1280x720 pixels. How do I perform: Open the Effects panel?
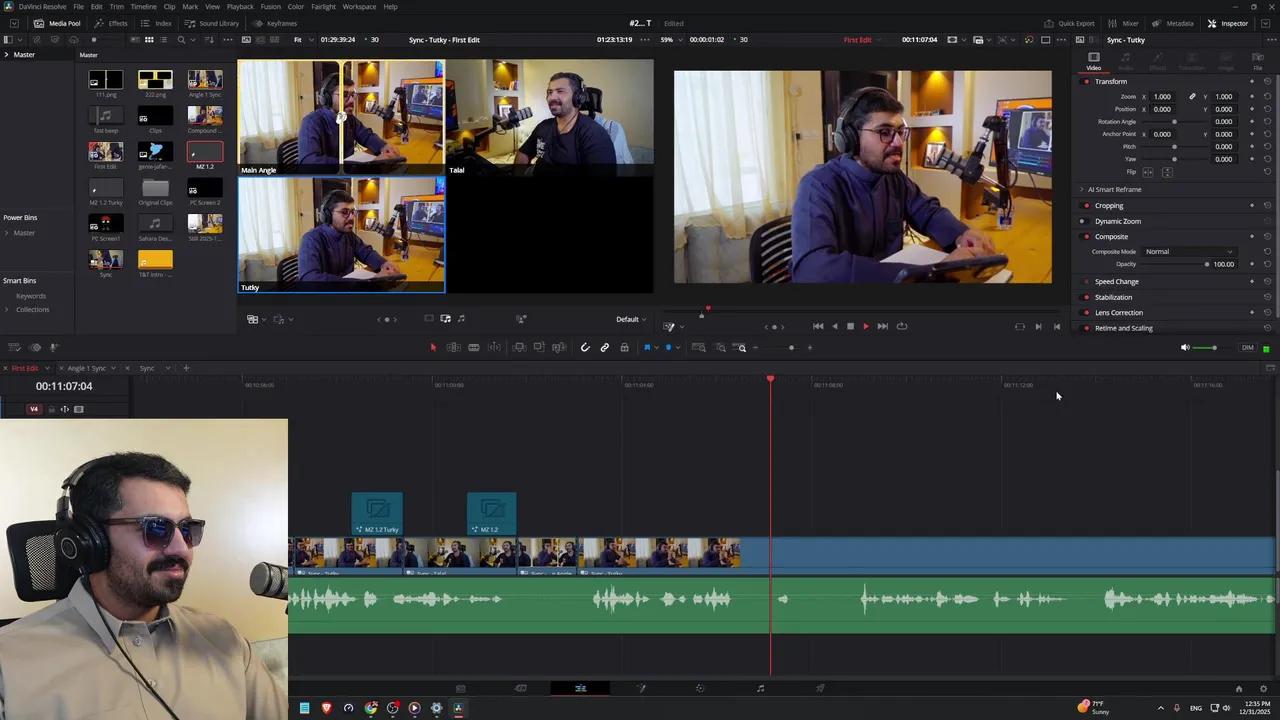click(x=112, y=23)
